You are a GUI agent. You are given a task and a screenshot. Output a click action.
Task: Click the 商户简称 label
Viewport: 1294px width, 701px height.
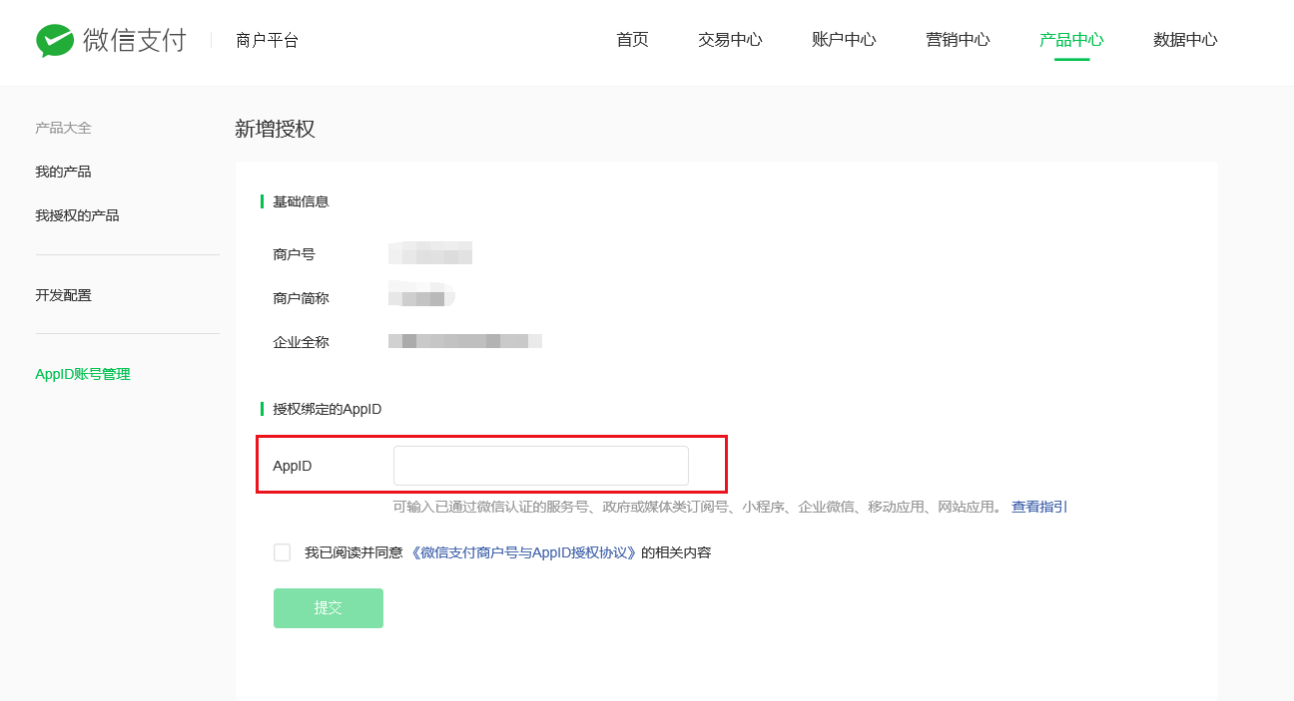click(x=301, y=298)
